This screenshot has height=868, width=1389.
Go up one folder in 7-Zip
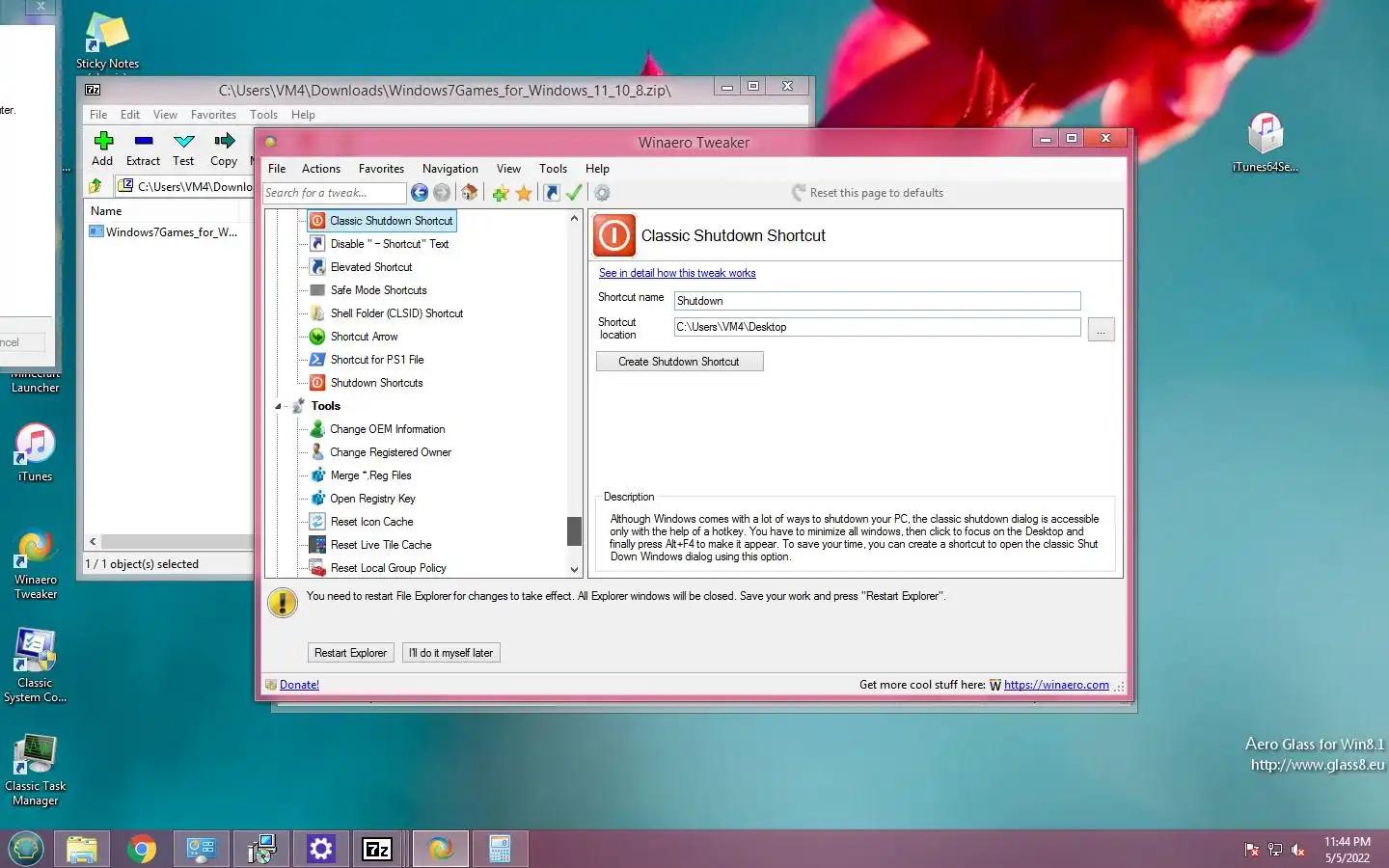pyautogui.click(x=95, y=186)
